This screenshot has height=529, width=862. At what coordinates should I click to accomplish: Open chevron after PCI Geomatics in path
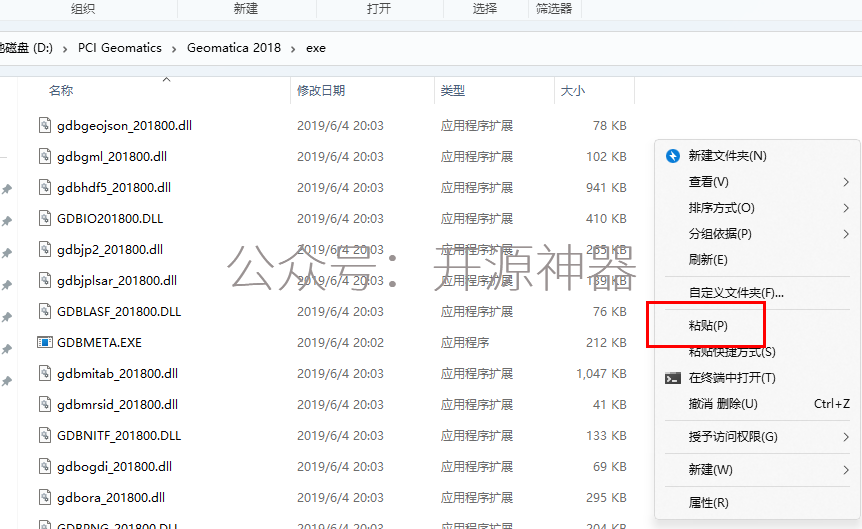174,49
